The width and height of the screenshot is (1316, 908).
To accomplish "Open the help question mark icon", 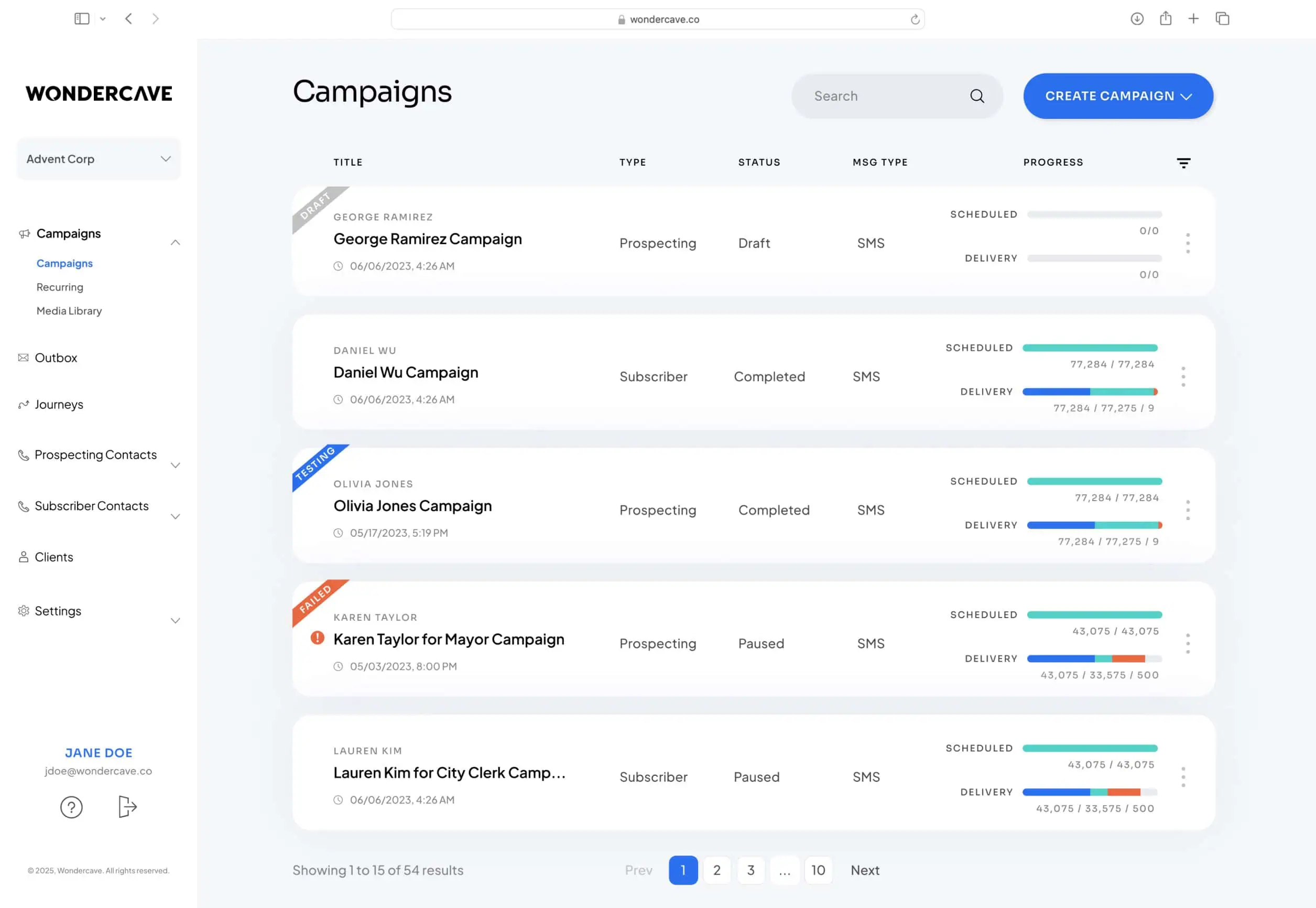I will tap(72, 807).
